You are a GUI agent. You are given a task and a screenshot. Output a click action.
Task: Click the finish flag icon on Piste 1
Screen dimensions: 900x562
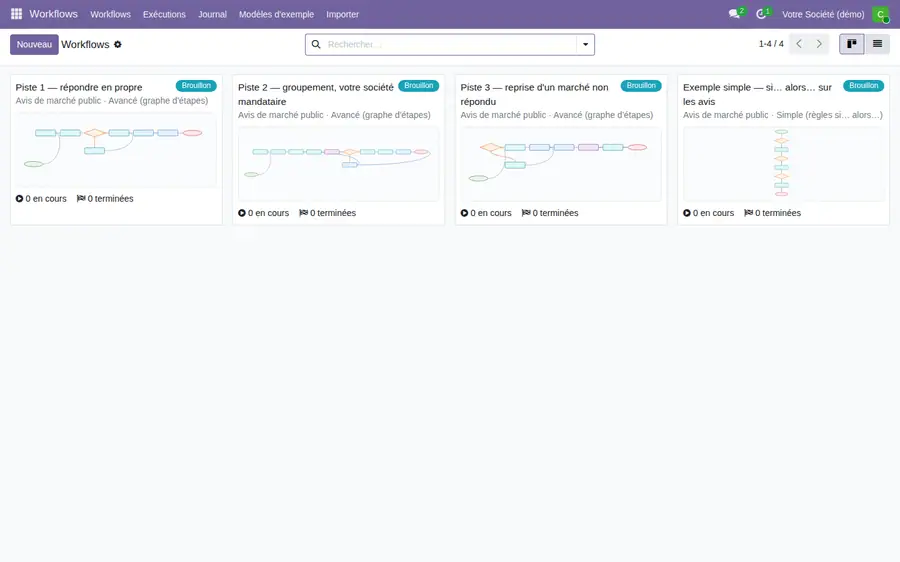point(81,199)
